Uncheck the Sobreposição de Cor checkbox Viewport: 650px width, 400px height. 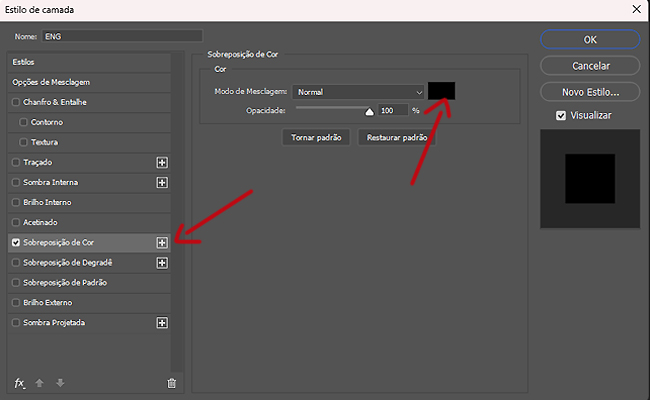click(x=16, y=242)
